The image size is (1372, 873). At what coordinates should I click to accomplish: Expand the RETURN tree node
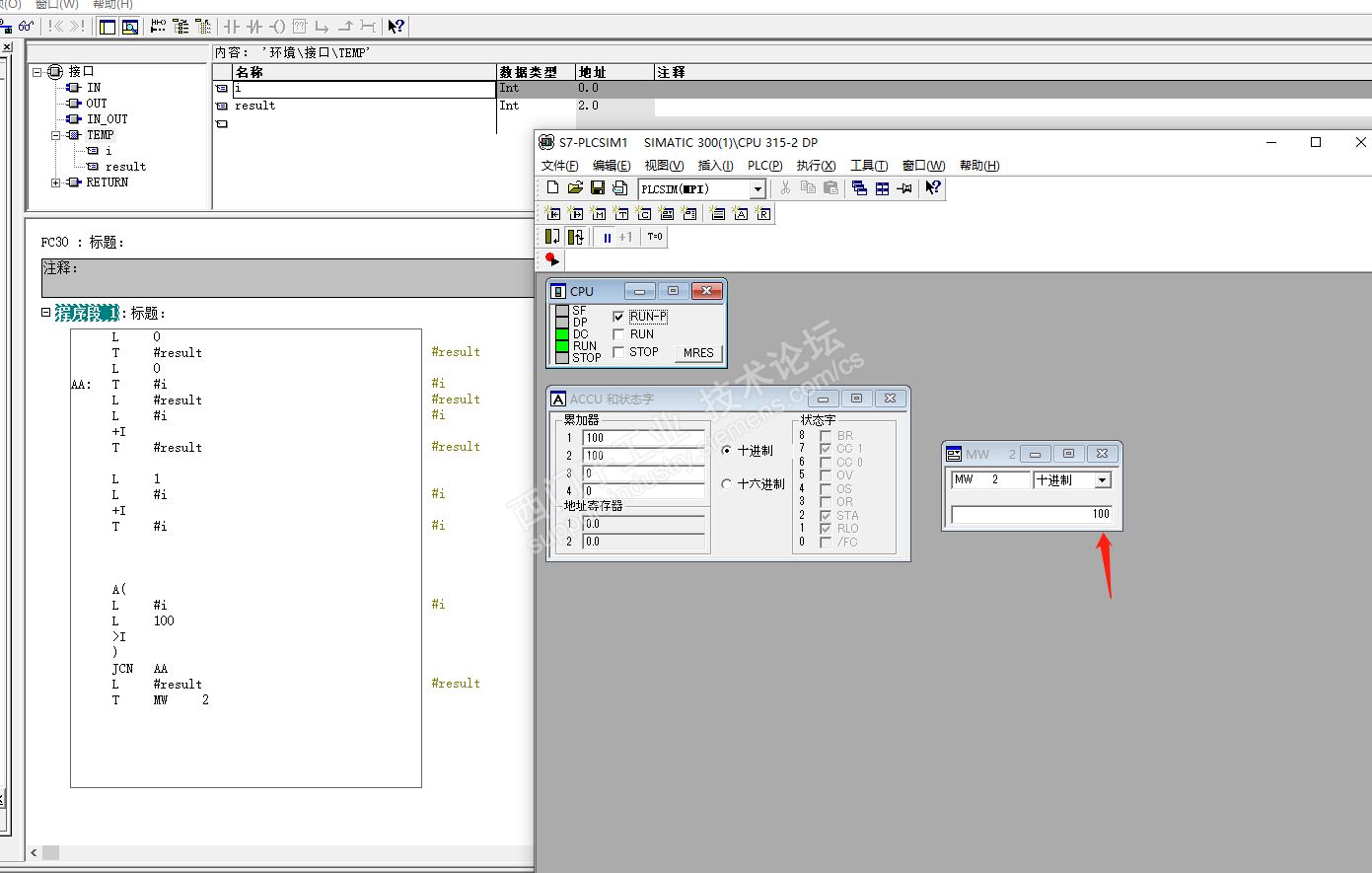(56, 182)
